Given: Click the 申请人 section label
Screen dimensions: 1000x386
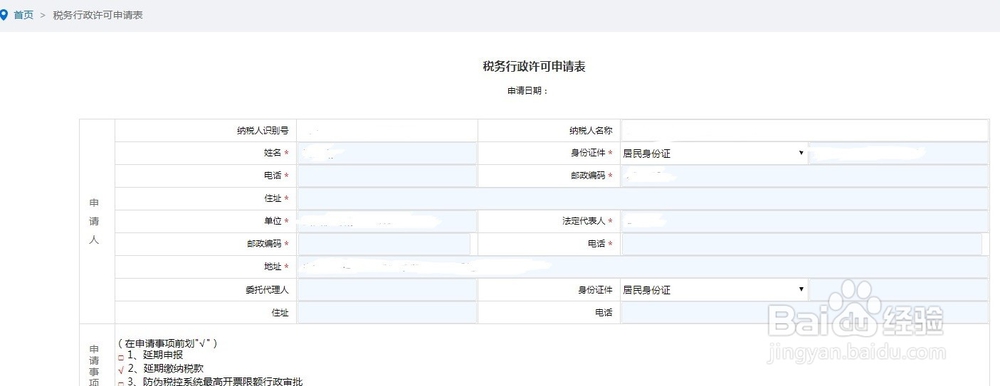Looking at the screenshot, I should (x=94, y=221).
